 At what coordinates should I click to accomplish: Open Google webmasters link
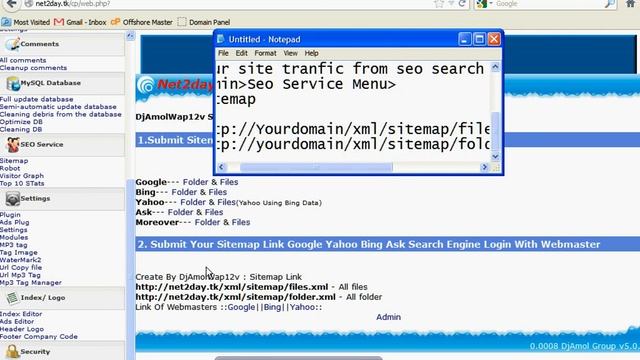pos(241,307)
